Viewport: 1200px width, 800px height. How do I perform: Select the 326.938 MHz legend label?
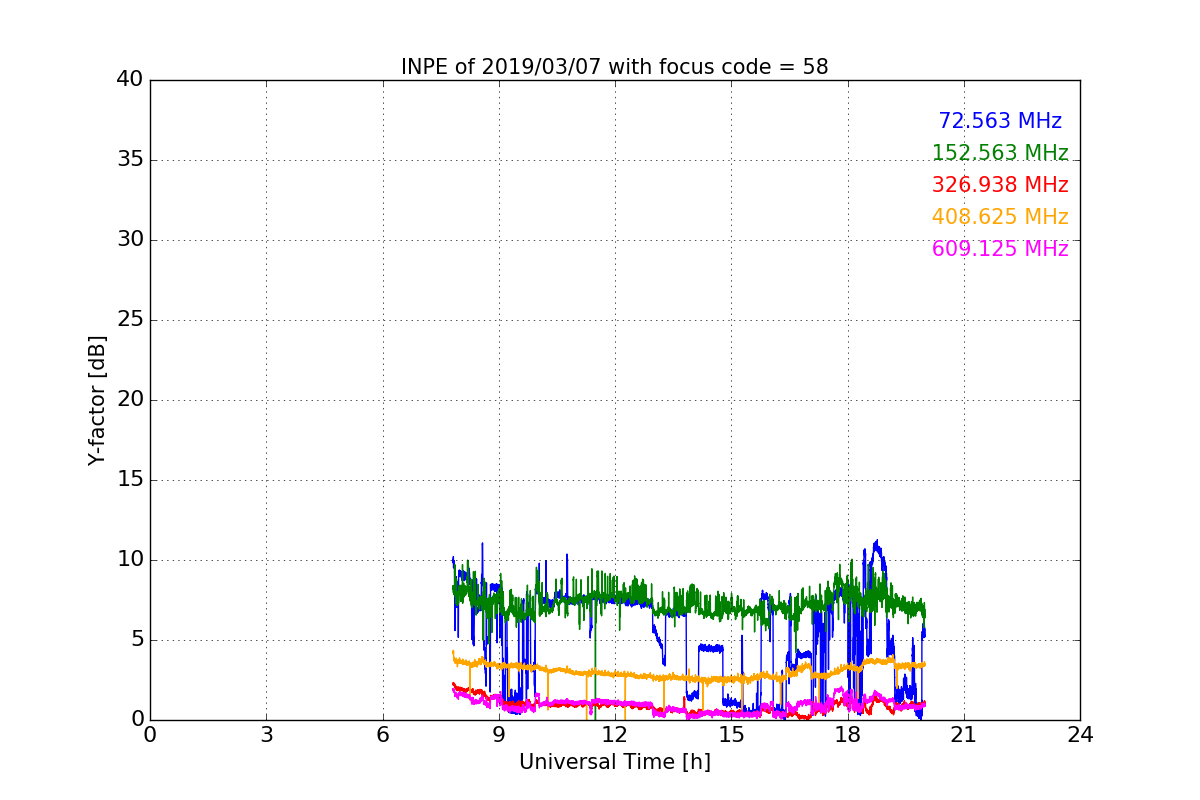1000,185
